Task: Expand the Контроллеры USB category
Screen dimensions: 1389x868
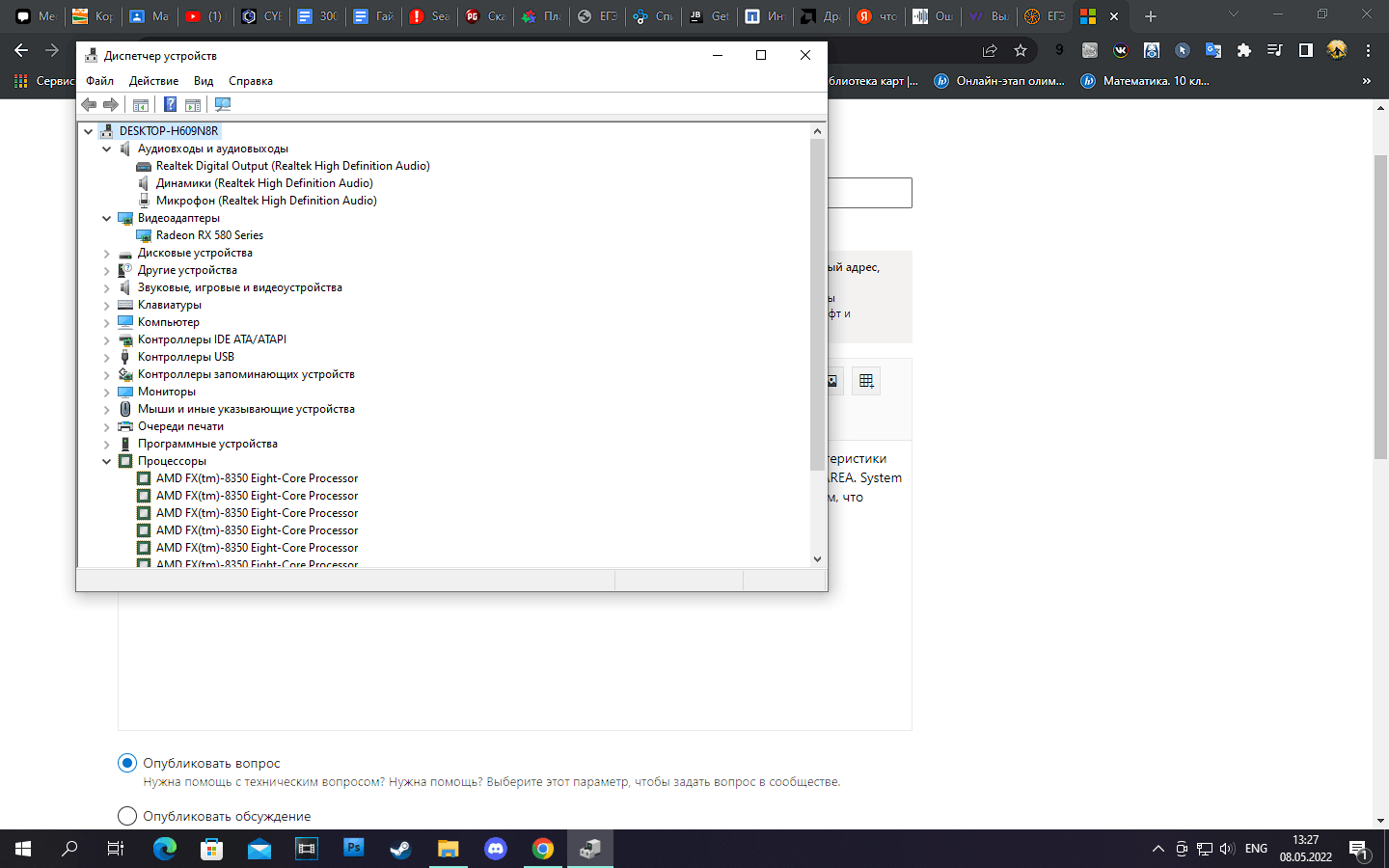Action: (107, 357)
